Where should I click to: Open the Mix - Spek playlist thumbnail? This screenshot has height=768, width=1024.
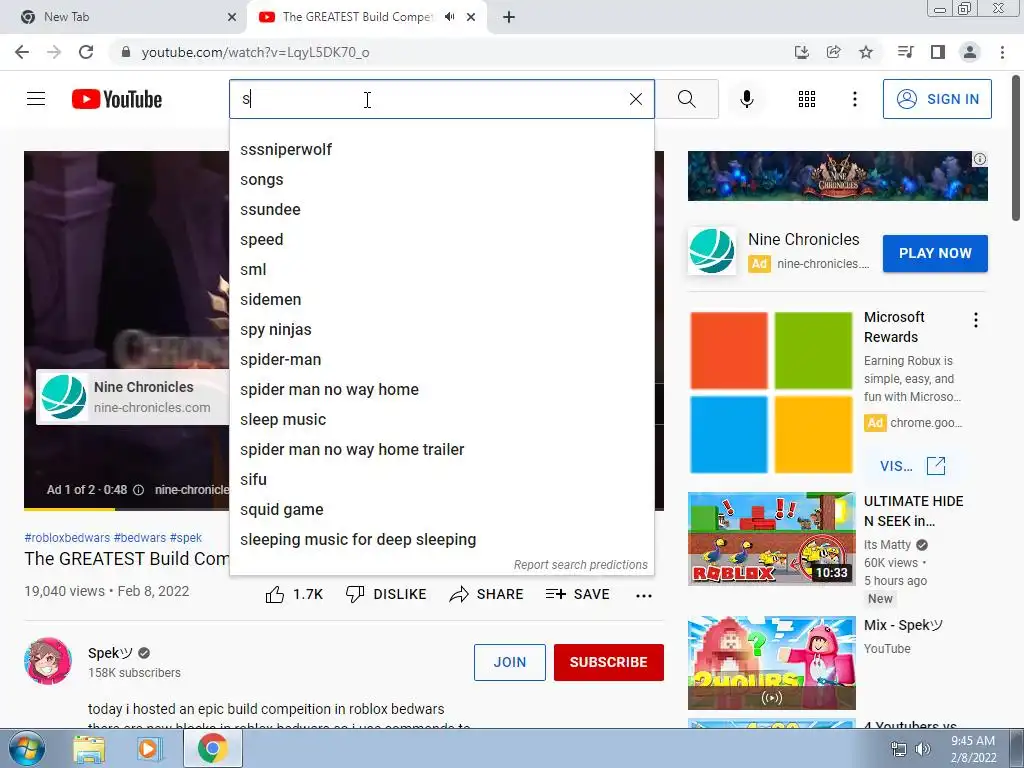point(771,663)
